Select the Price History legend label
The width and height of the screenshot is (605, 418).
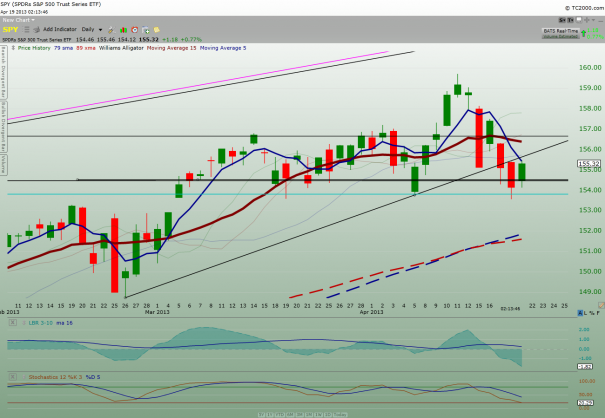coord(34,48)
